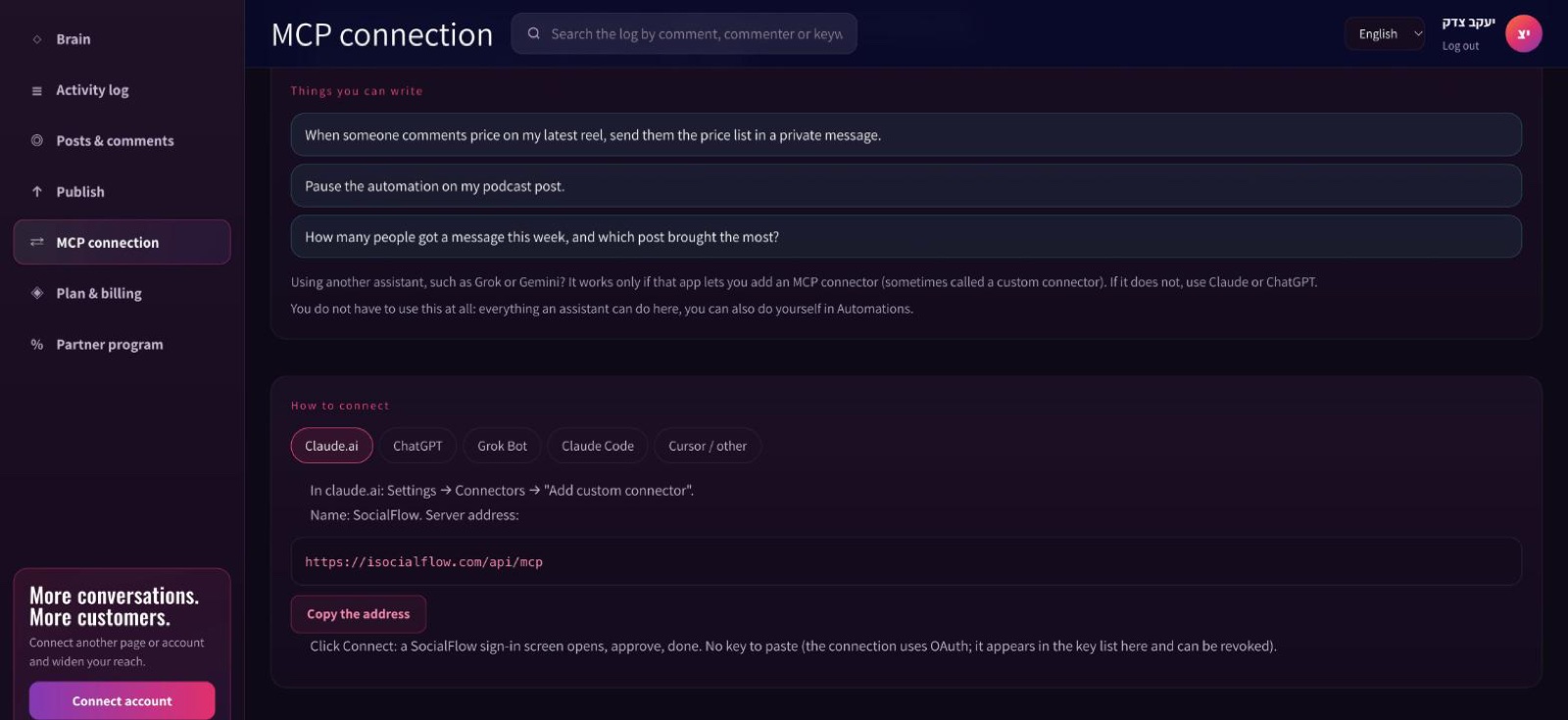Image resolution: width=1568 pixels, height=720 pixels.
Task: Click the Posts & comments circle icon
Action: coord(37,140)
